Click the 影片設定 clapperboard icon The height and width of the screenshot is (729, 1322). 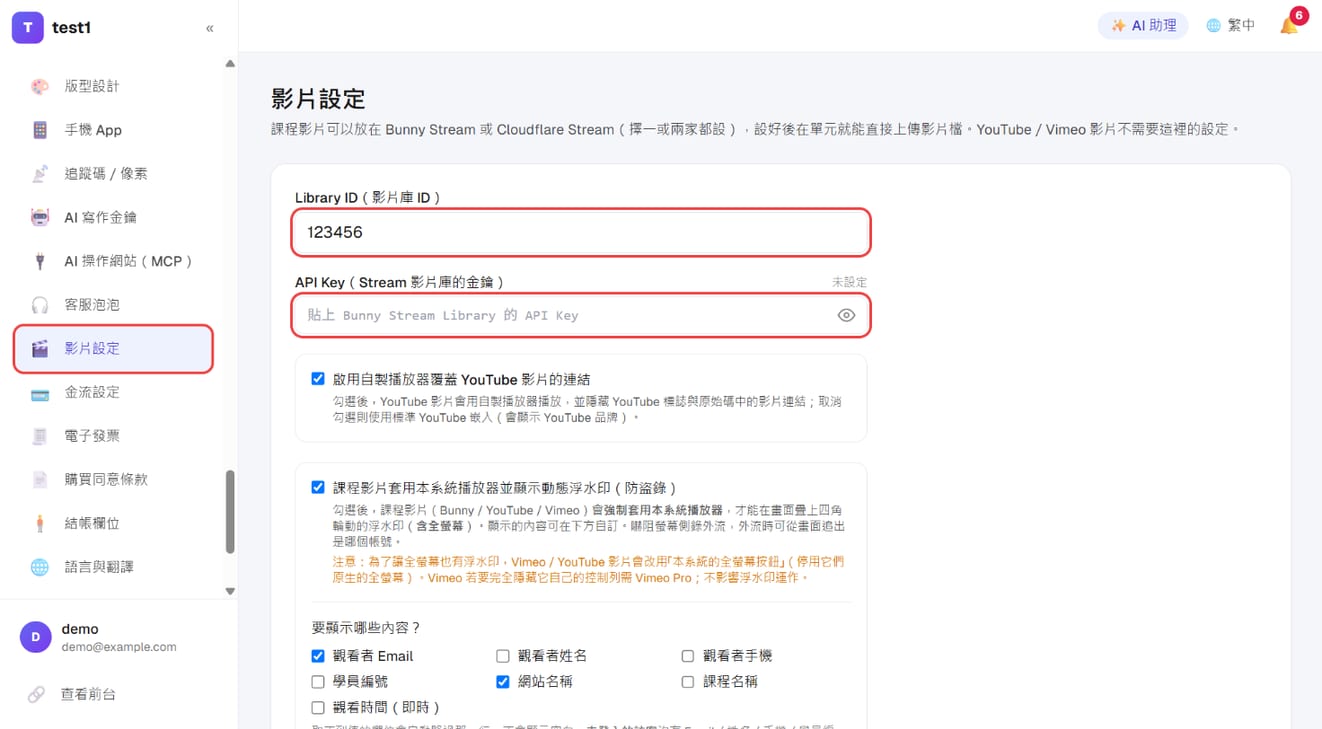click(40, 349)
